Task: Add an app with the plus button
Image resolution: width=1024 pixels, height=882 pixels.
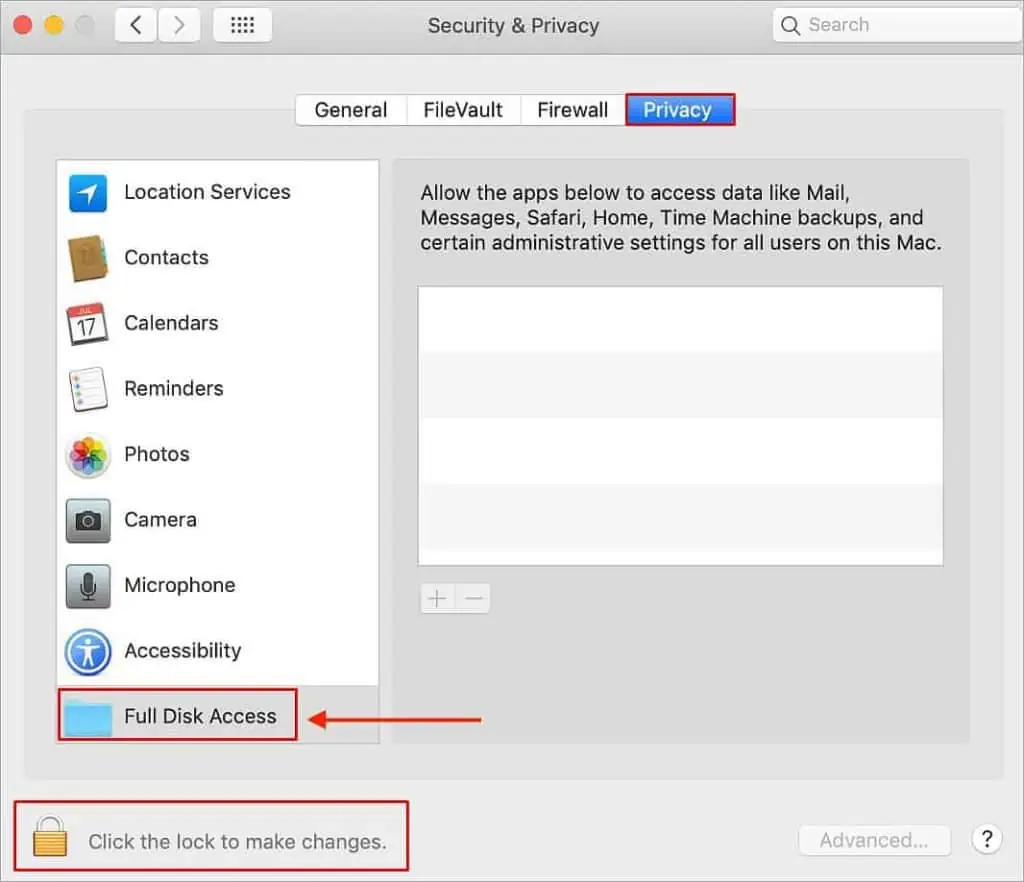Action: tap(437, 597)
